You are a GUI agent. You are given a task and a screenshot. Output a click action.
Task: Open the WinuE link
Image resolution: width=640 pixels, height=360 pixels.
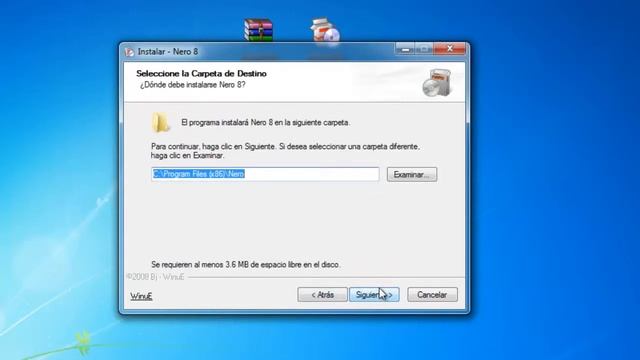pyautogui.click(x=141, y=296)
